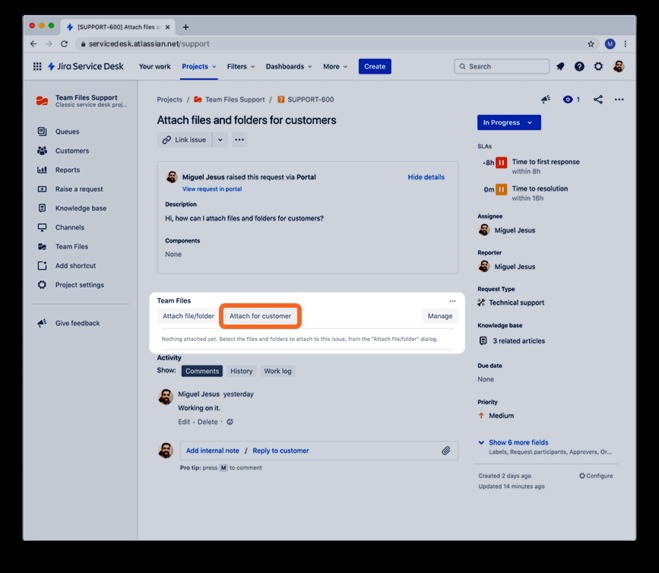
Task: Select Raise a request in the sidebar
Action: pos(80,189)
